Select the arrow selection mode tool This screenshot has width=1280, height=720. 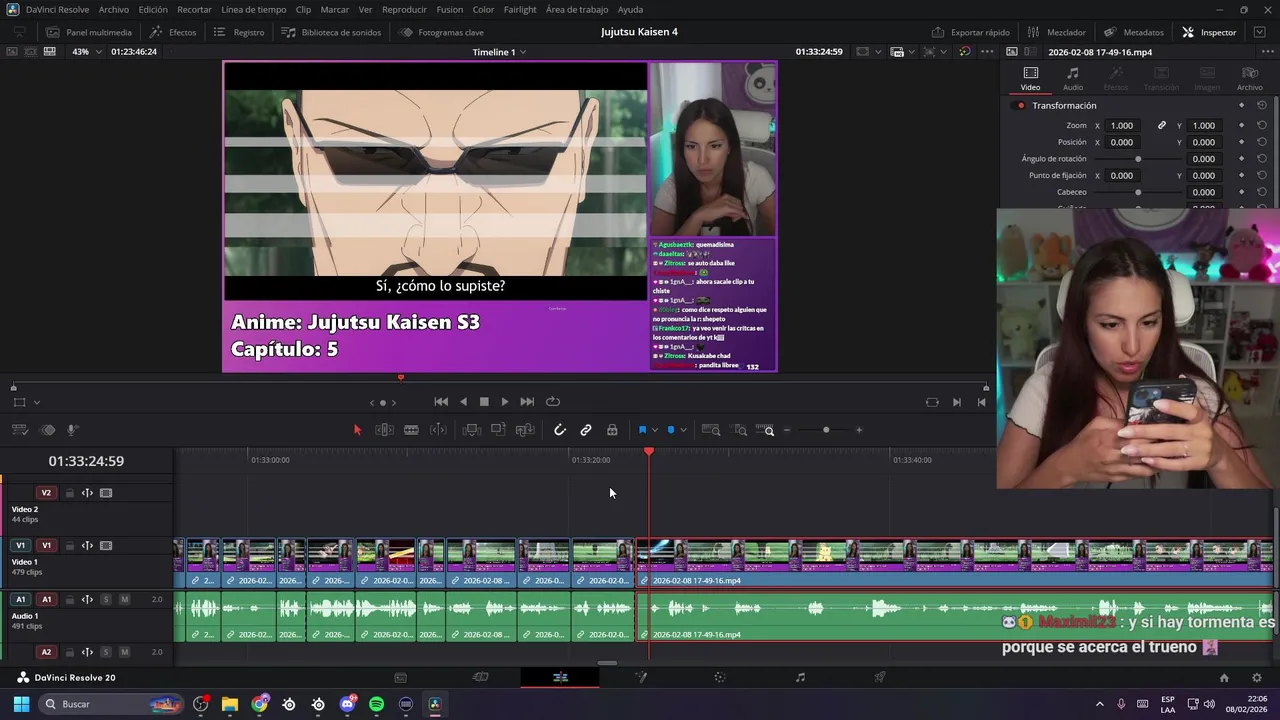click(357, 430)
